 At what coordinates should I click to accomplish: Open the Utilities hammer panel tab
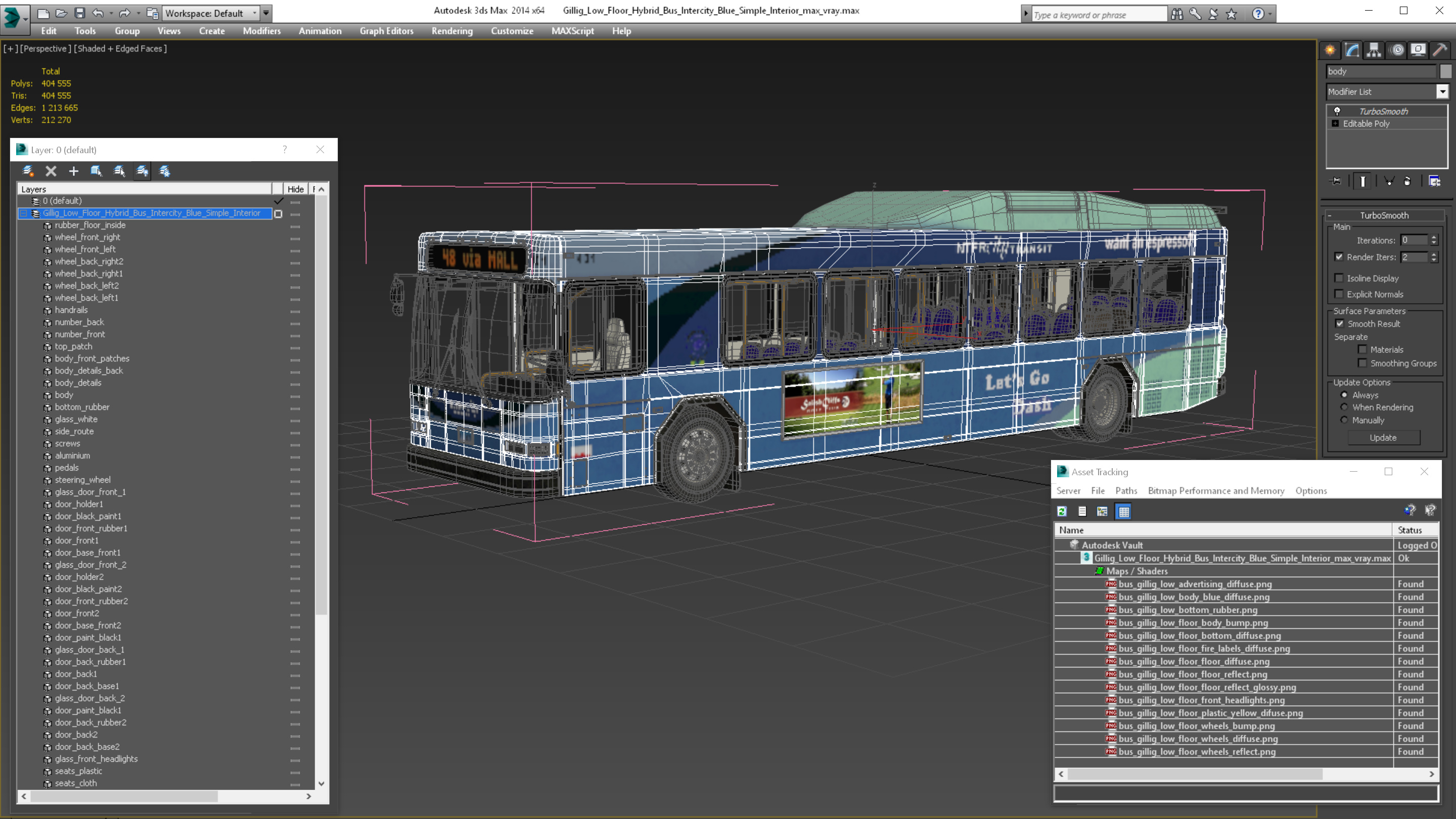(x=1440, y=50)
